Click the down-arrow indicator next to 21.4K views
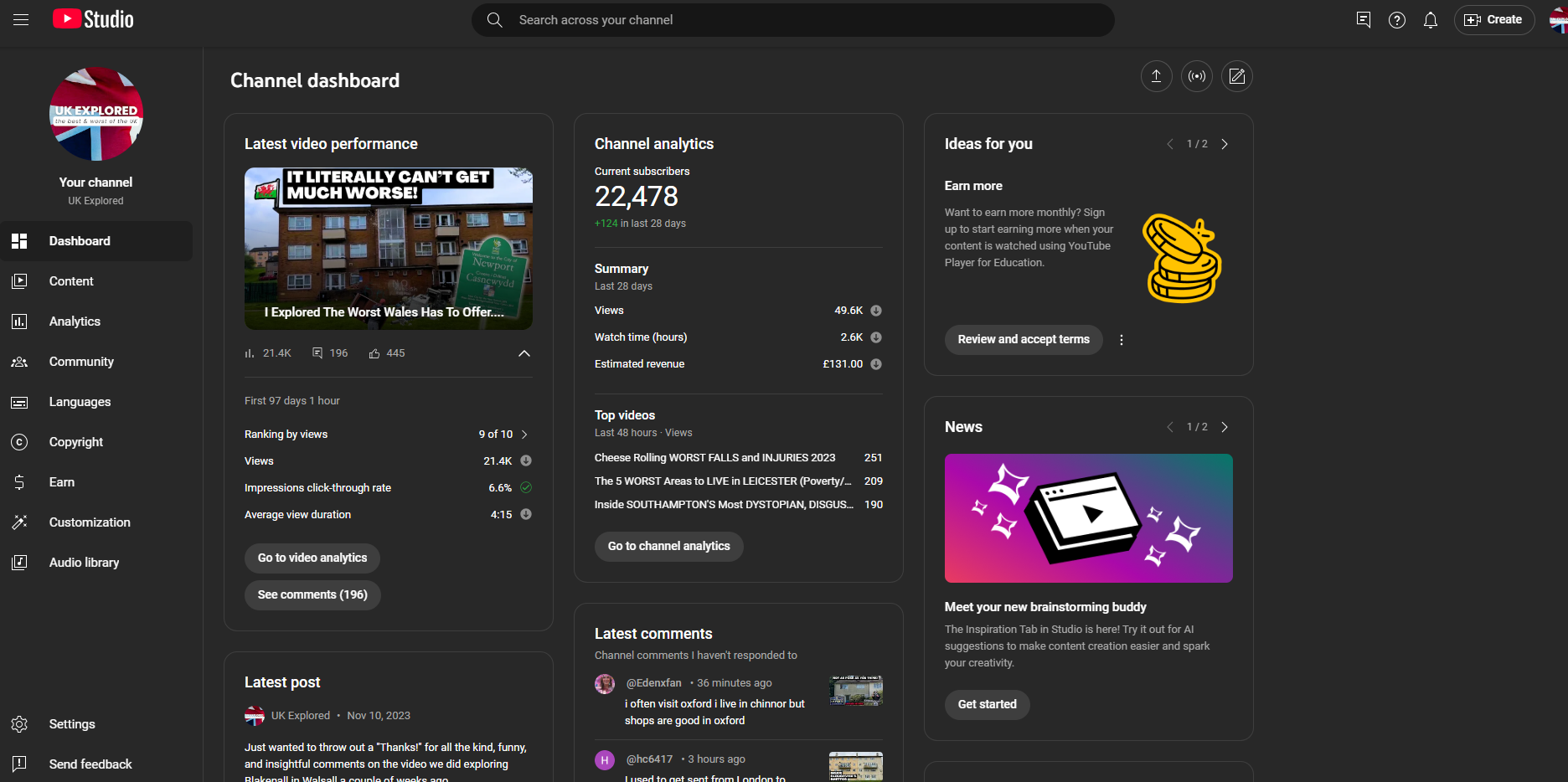 click(526, 460)
